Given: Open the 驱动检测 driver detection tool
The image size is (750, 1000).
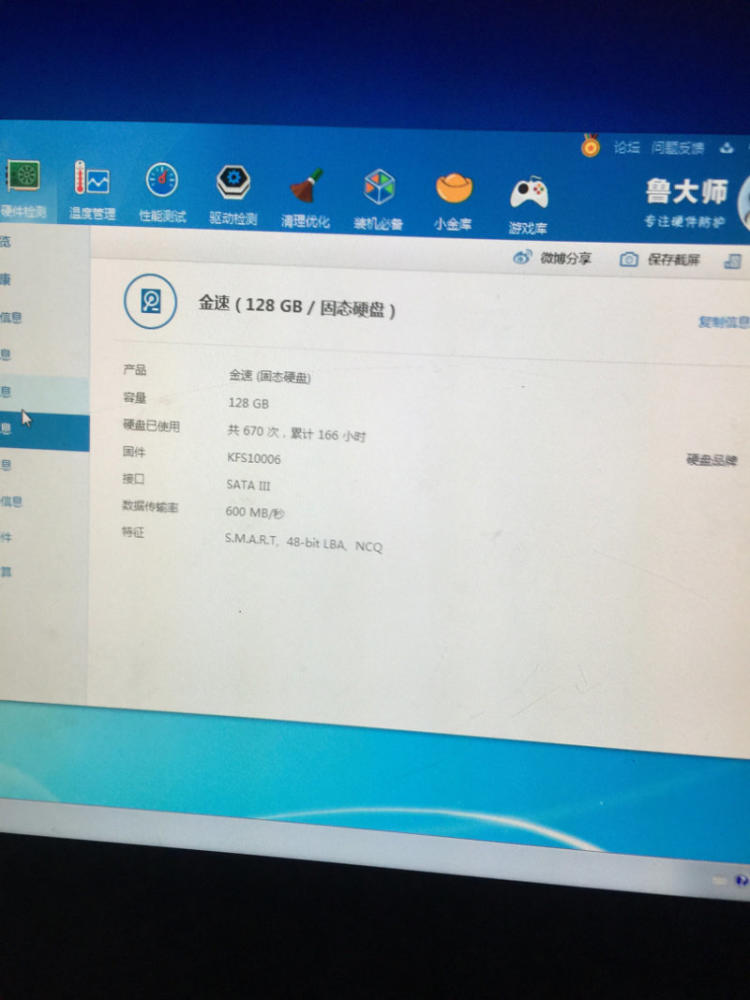Looking at the screenshot, I should 233,196.
